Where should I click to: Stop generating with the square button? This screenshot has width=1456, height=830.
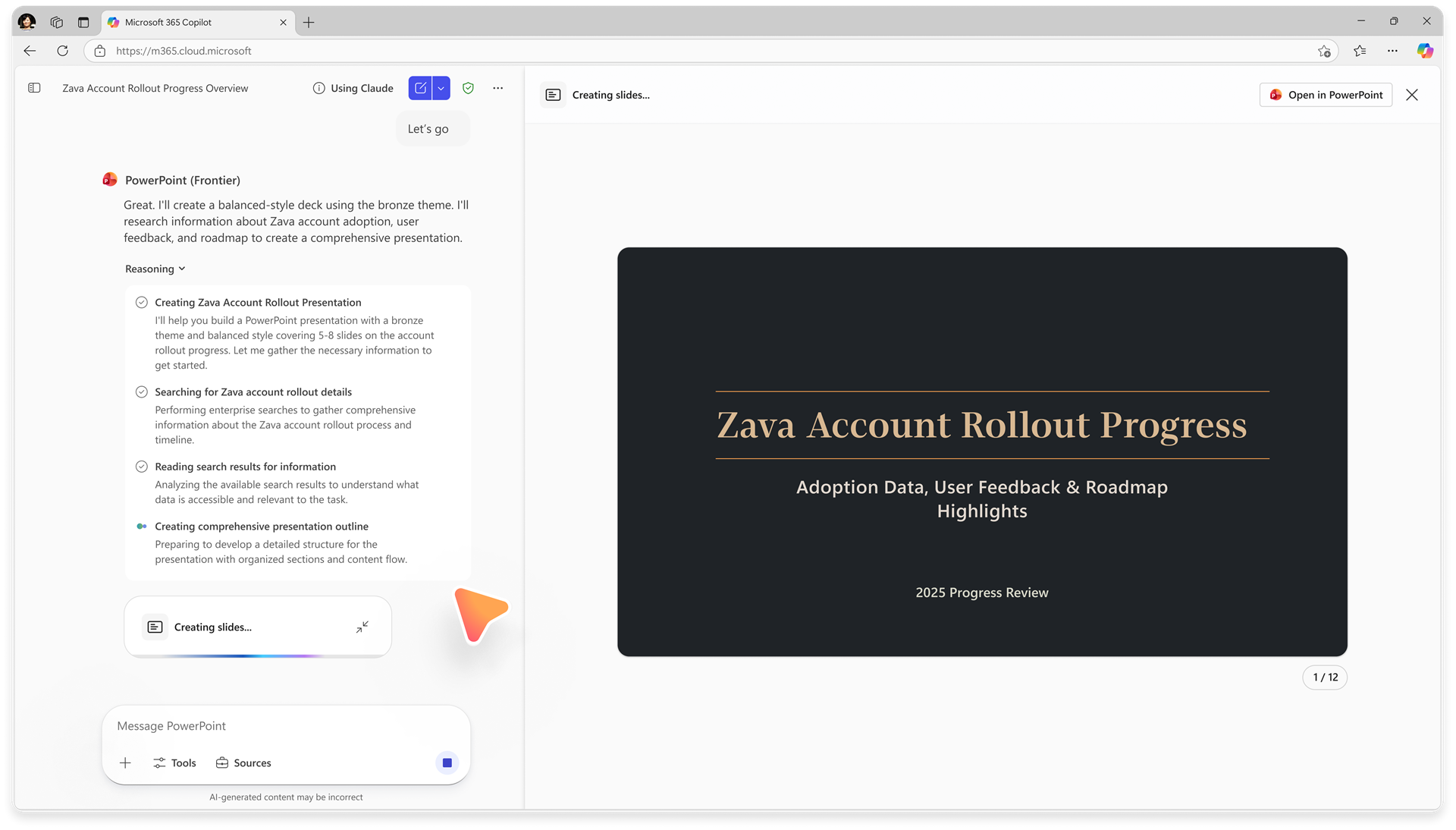click(447, 762)
